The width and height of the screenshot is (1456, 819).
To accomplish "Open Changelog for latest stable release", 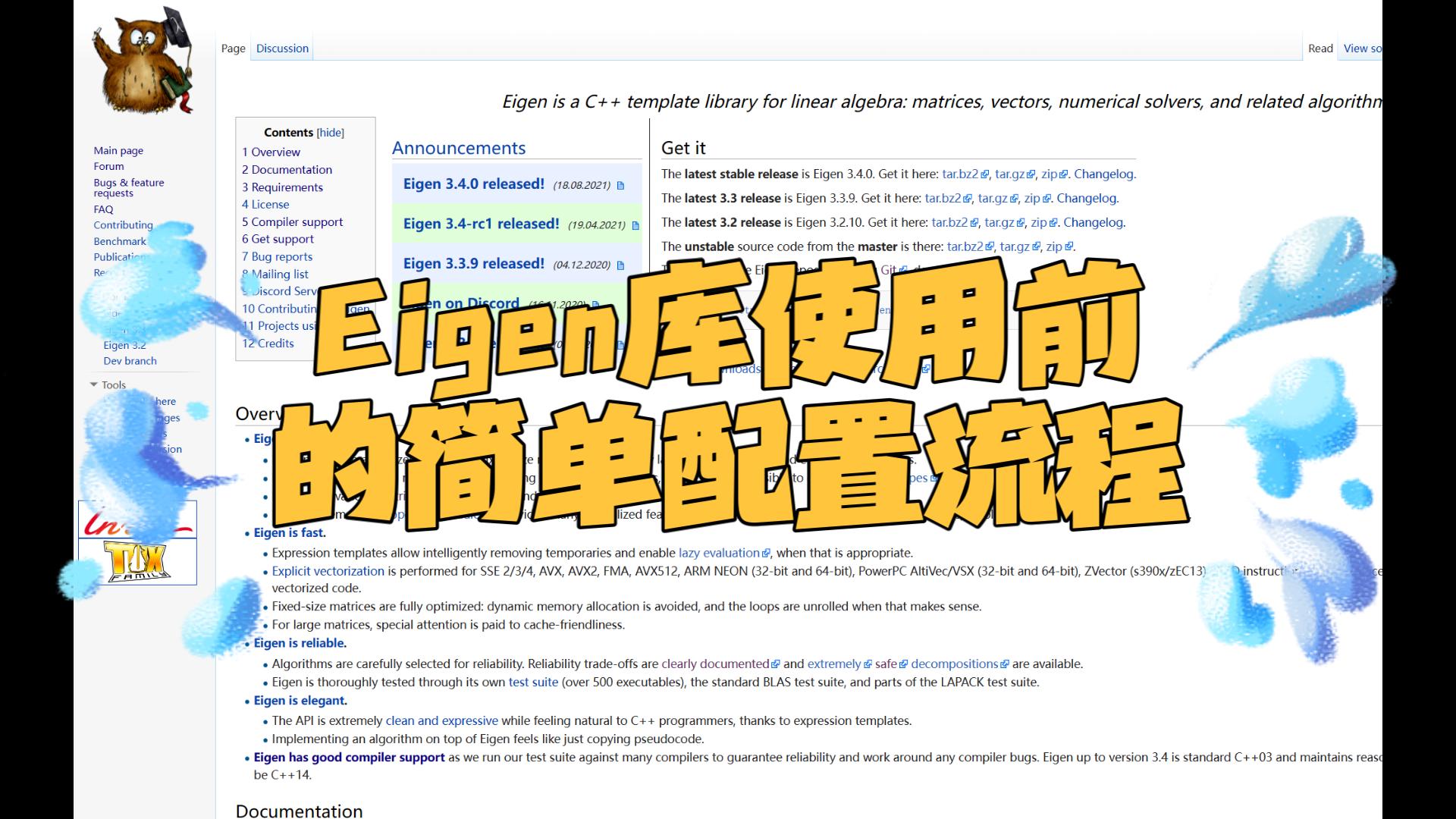I will 1104,174.
